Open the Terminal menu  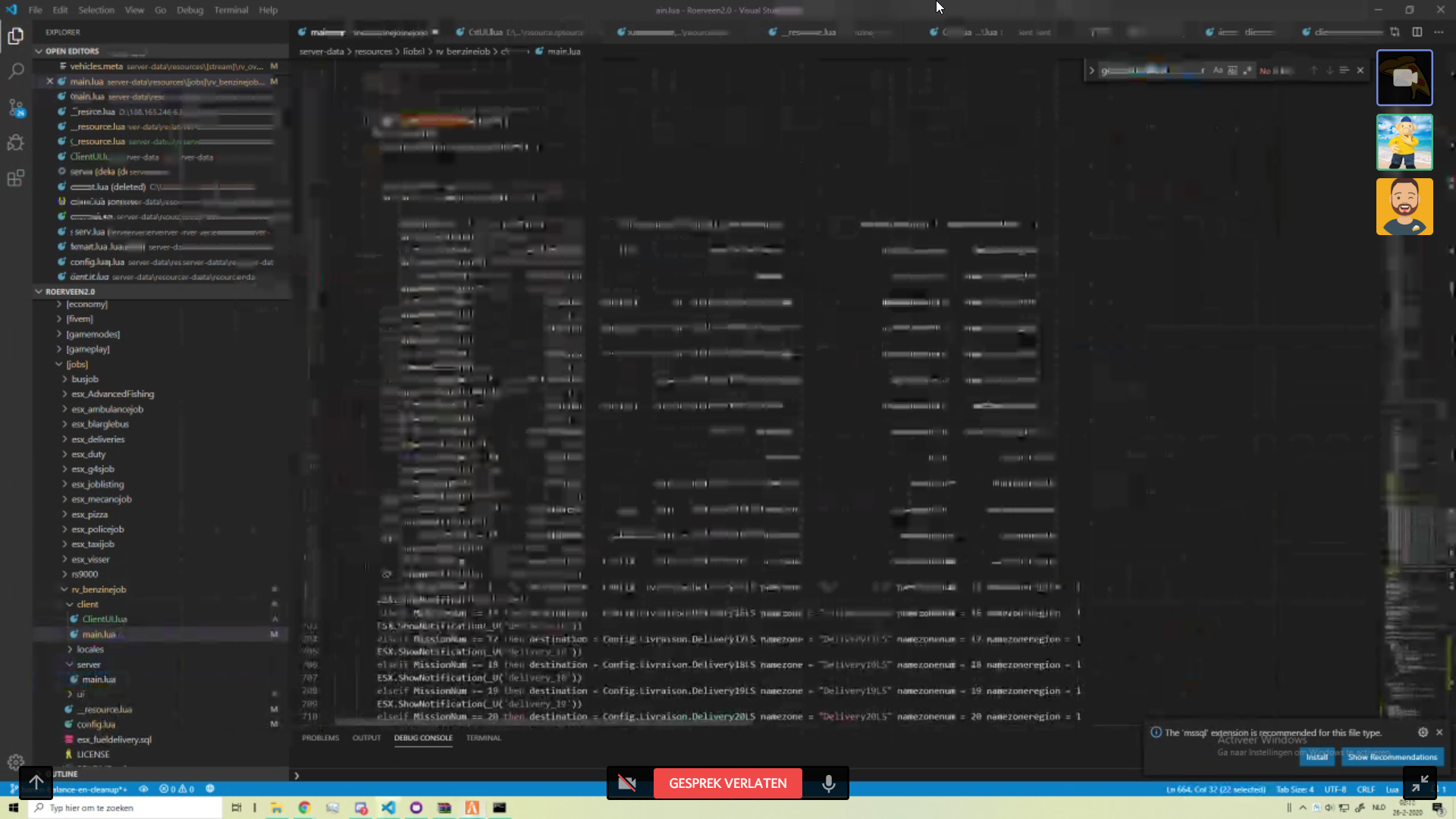tap(231, 10)
